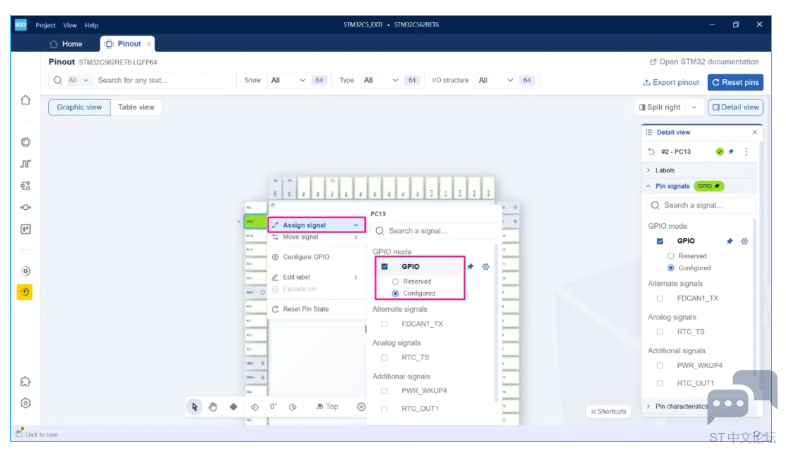This screenshot has height=453, width=786.
Task: Click the Reset pins button
Action: 735,82
